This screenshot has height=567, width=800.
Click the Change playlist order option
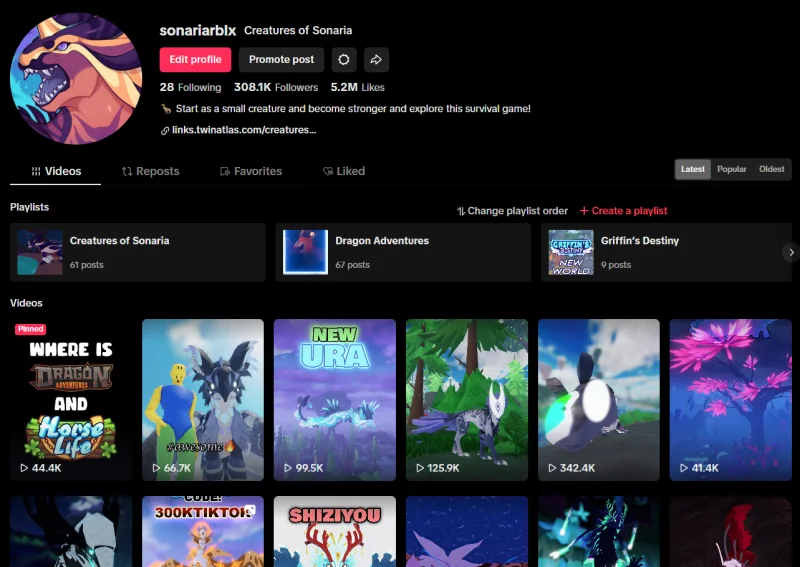tap(512, 211)
